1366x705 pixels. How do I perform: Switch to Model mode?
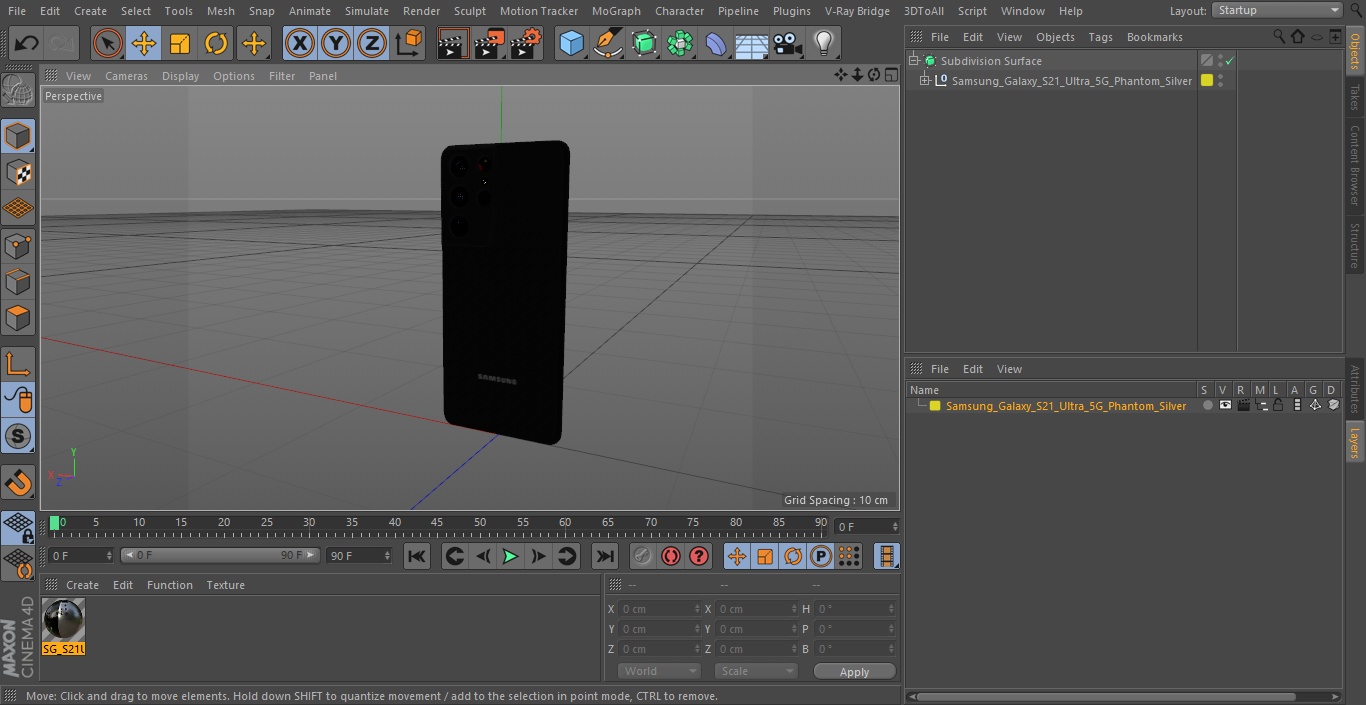coord(18,136)
